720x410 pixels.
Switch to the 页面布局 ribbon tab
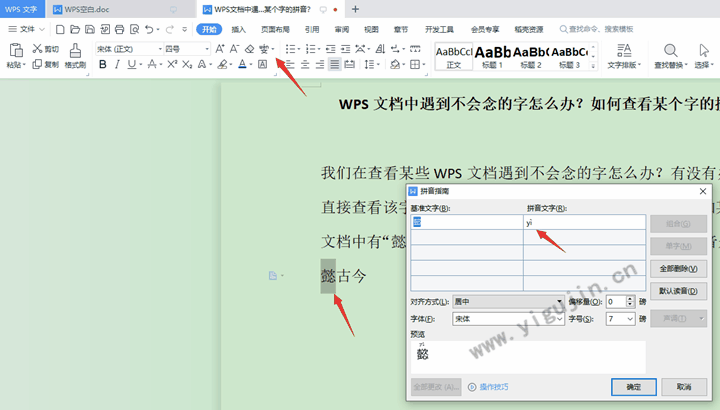pos(275,29)
